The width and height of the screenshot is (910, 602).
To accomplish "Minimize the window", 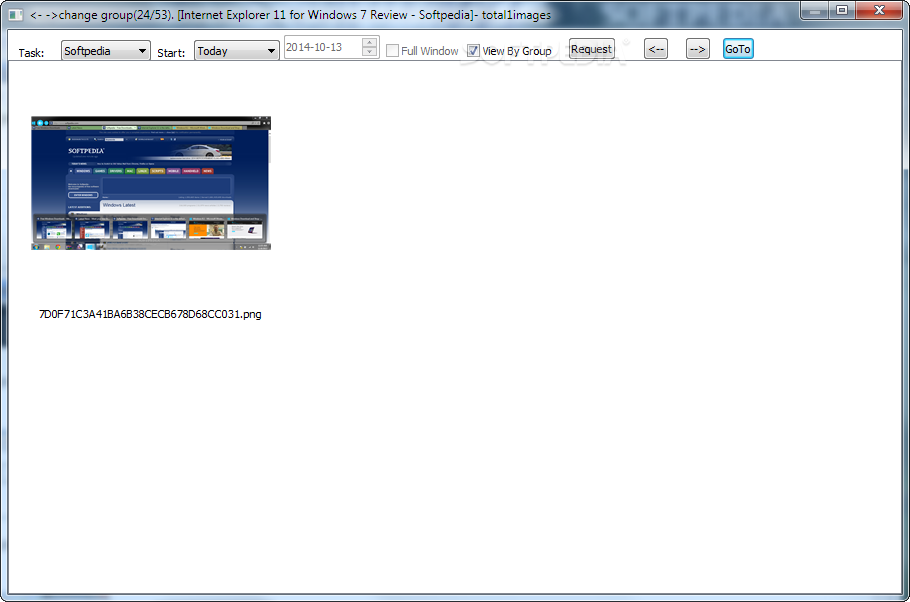I will pos(815,10).
